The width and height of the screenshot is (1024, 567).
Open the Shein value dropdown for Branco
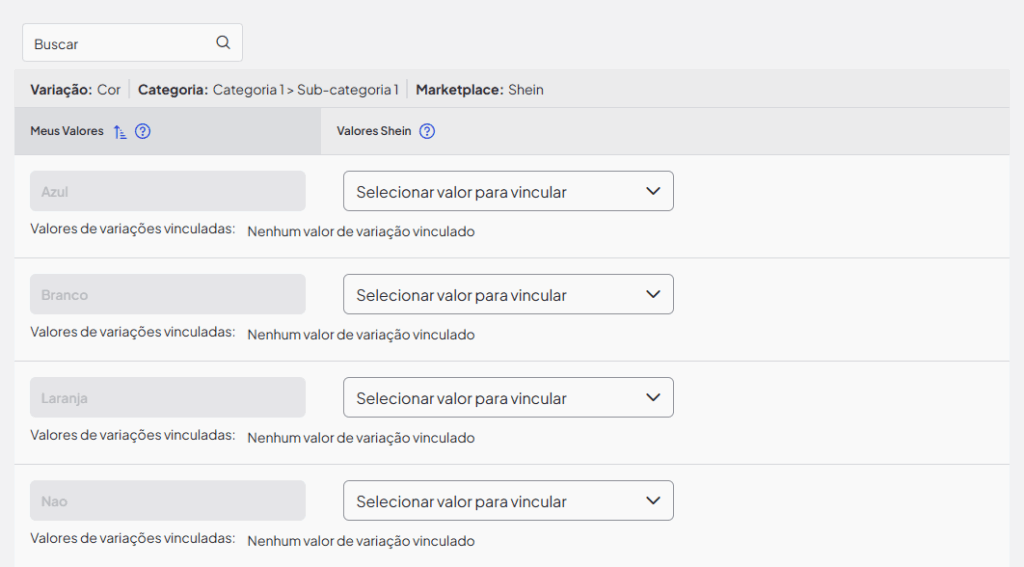tap(508, 294)
